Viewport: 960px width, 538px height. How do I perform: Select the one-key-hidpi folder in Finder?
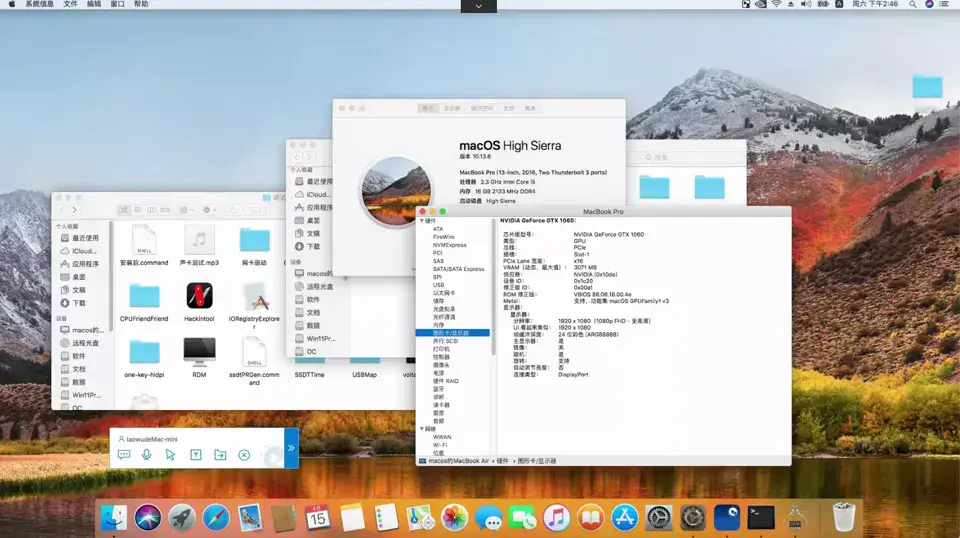[x=144, y=353]
